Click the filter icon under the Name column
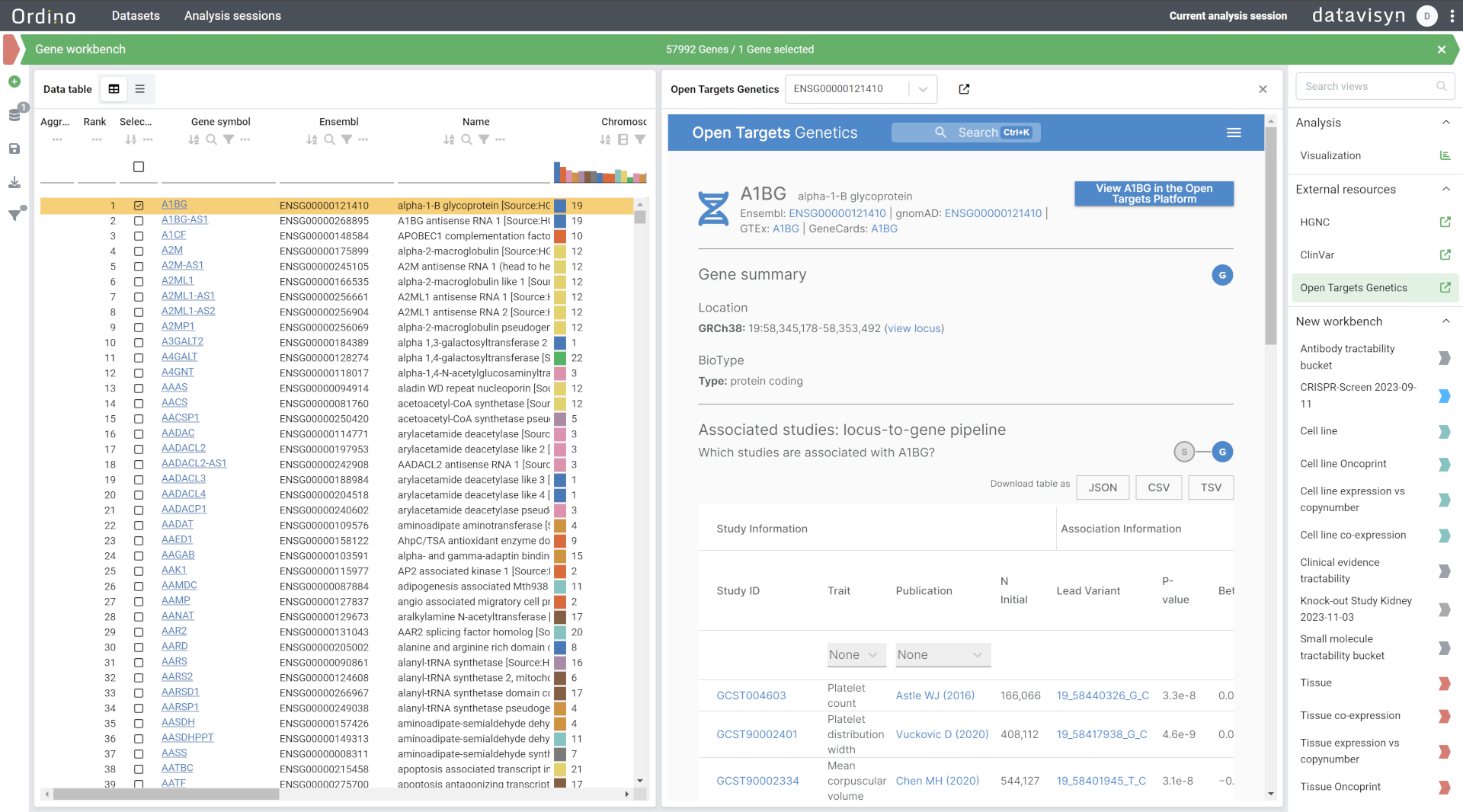1463x812 pixels. pyautogui.click(x=483, y=139)
